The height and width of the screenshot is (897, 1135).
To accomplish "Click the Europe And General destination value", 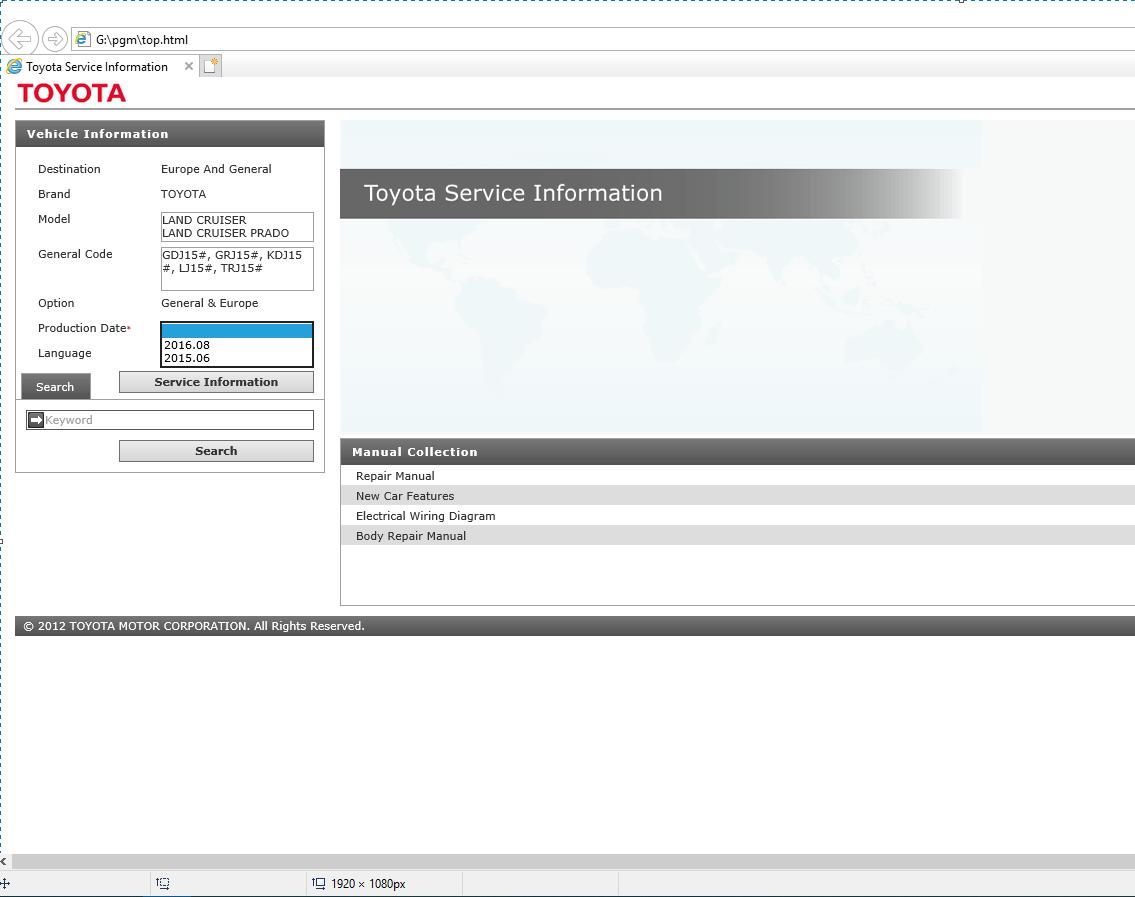I will pyautogui.click(x=216, y=169).
